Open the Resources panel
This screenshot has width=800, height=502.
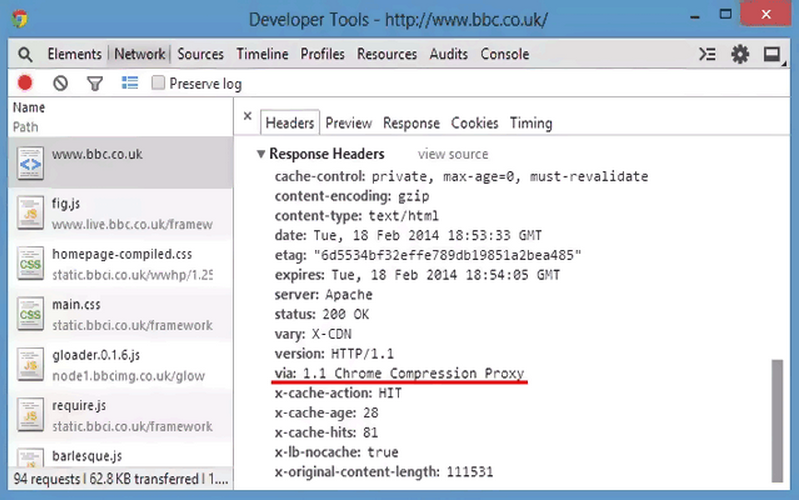387,54
